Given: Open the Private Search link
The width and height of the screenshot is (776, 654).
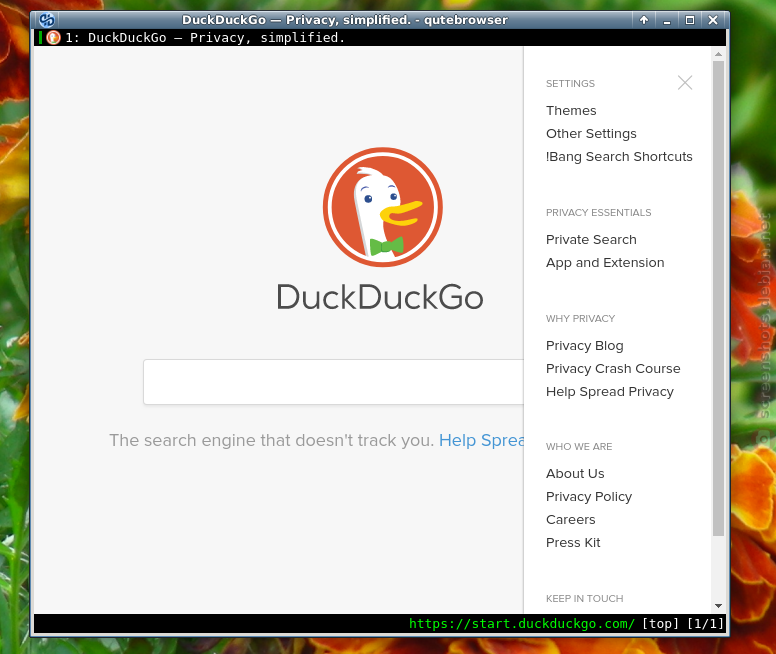Looking at the screenshot, I should [591, 240].
